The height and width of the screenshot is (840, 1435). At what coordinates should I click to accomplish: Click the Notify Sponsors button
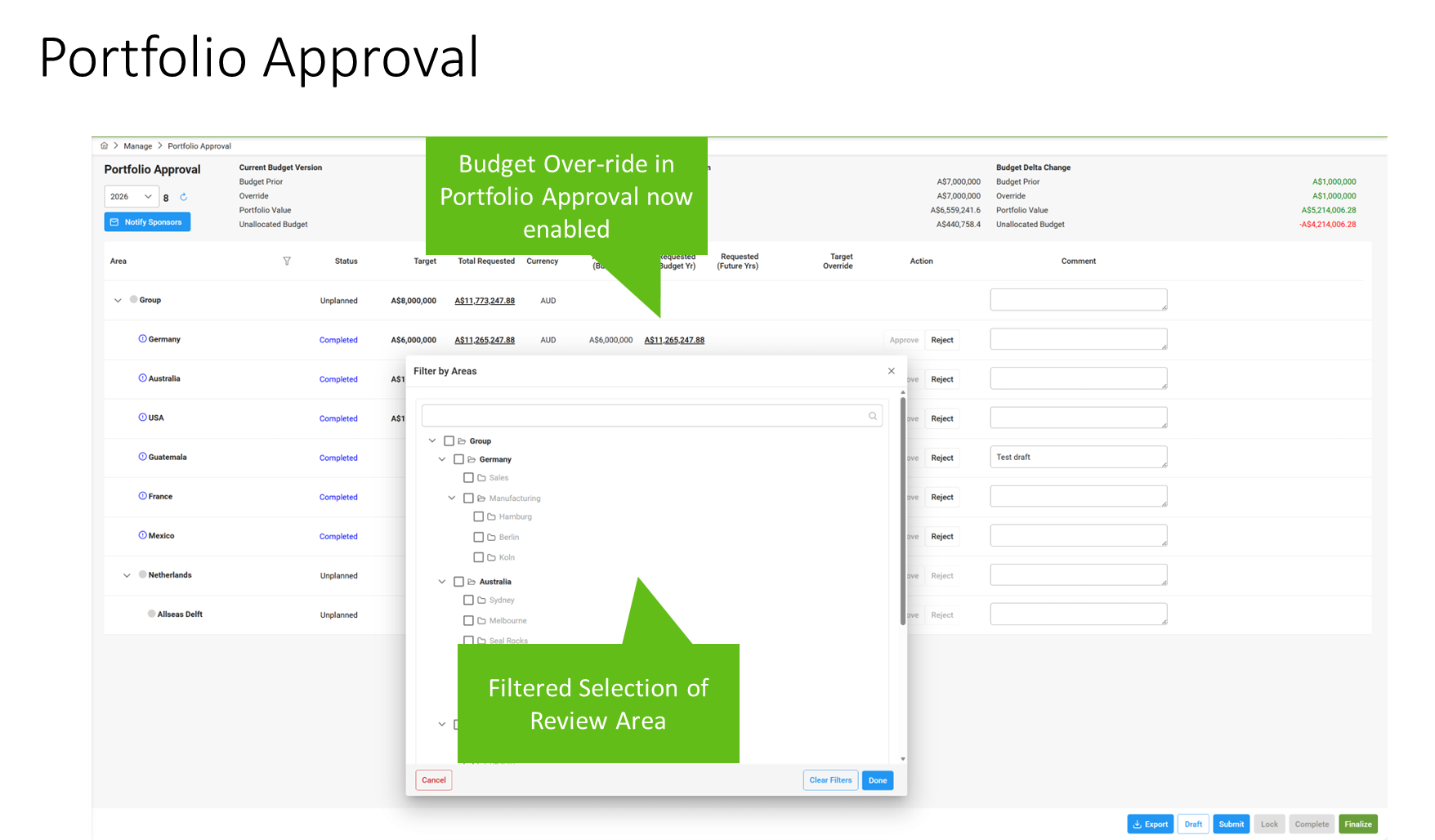point(147,222)
